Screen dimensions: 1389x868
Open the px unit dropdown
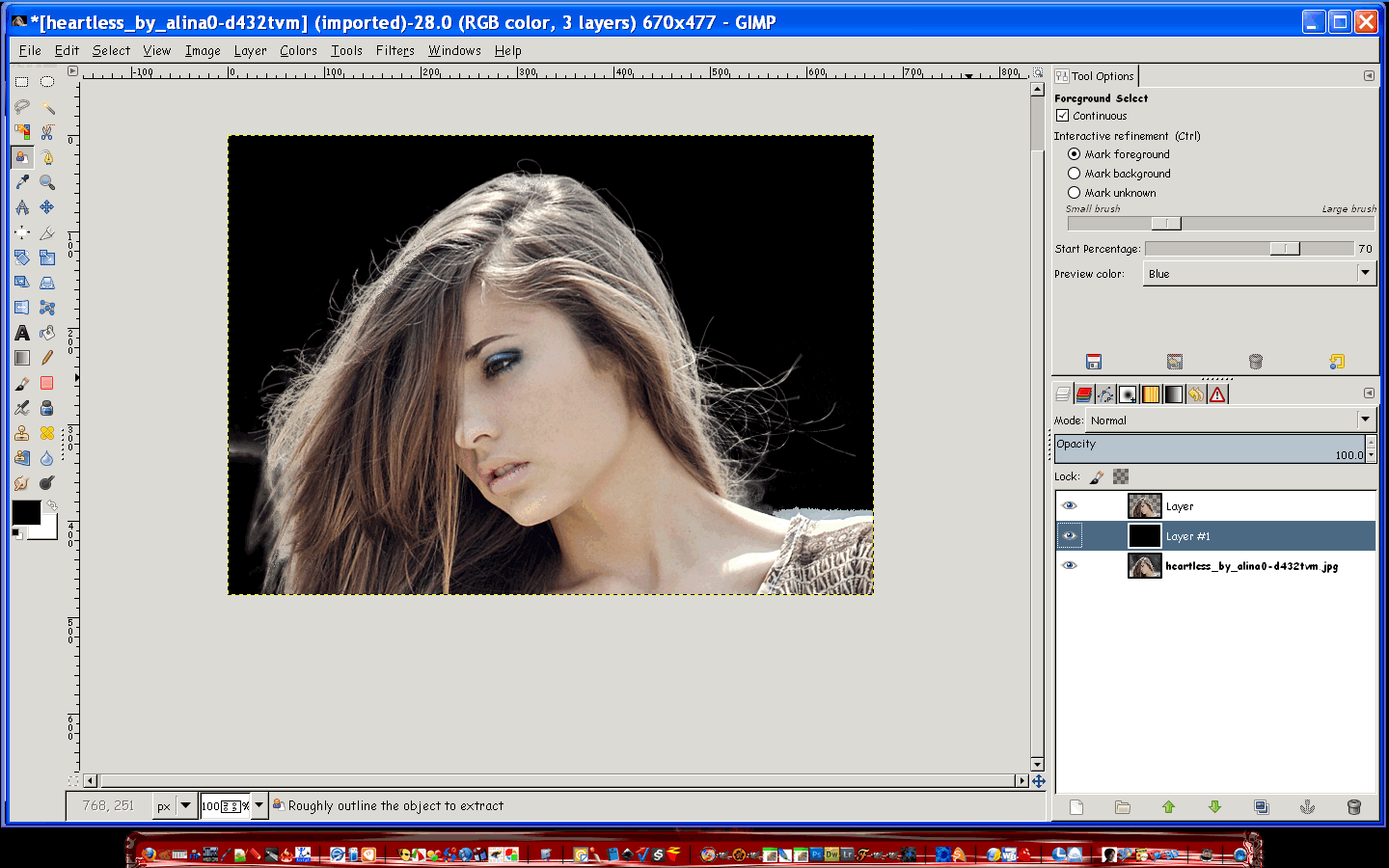tap(175, 806)
